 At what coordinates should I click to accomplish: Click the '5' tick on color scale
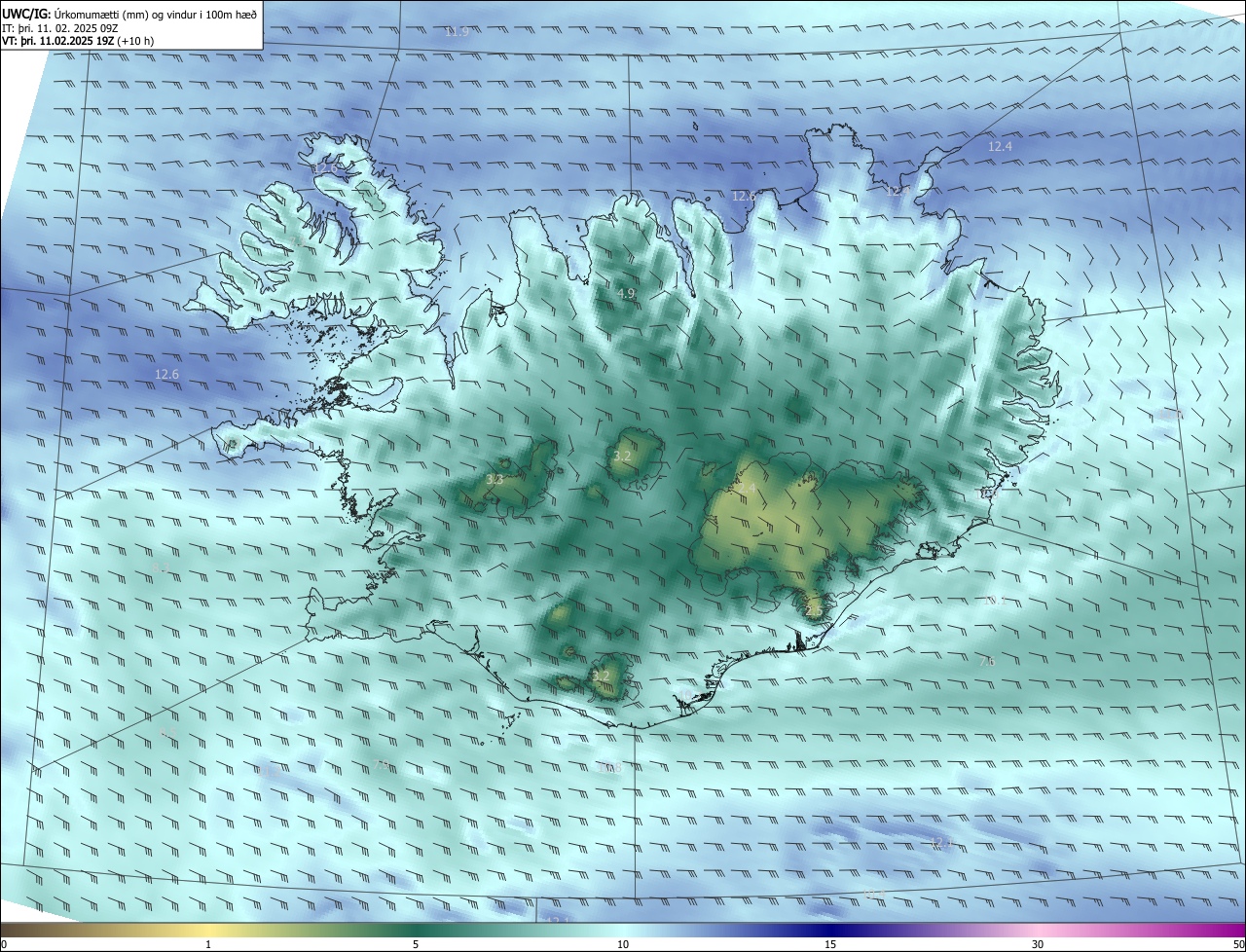pos(416,944)
